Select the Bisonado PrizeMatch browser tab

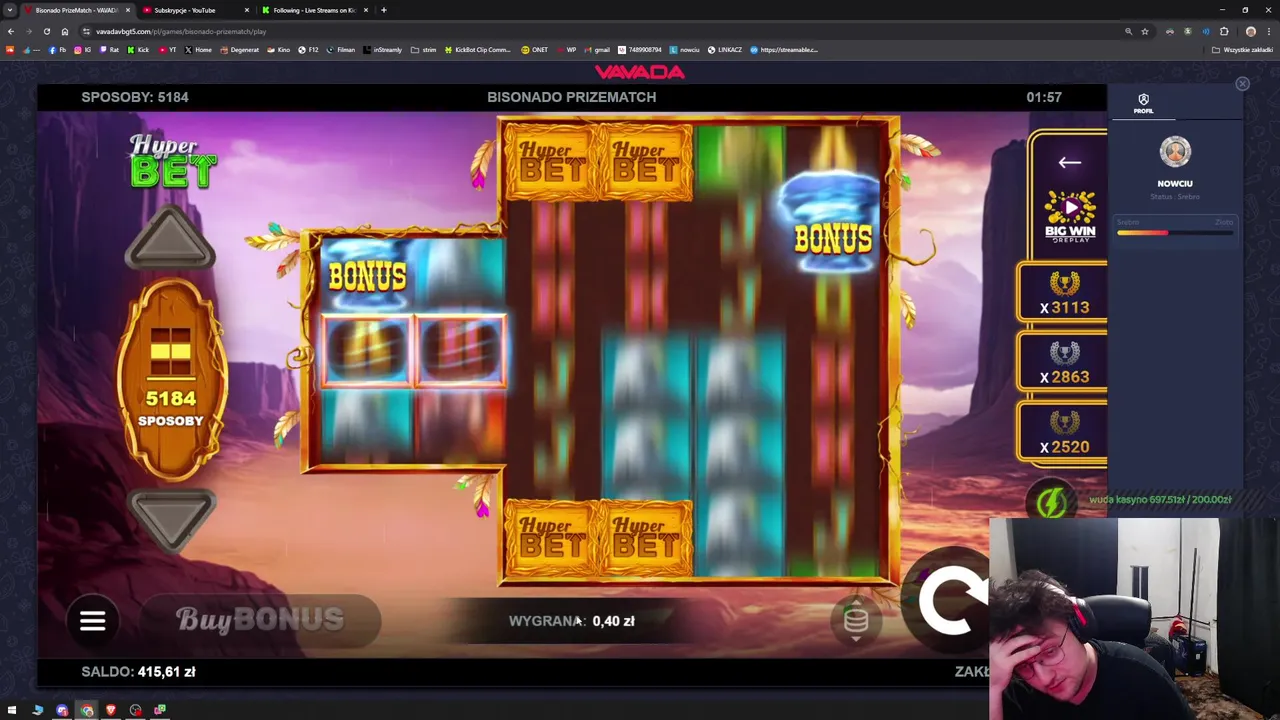coord(77,10)
